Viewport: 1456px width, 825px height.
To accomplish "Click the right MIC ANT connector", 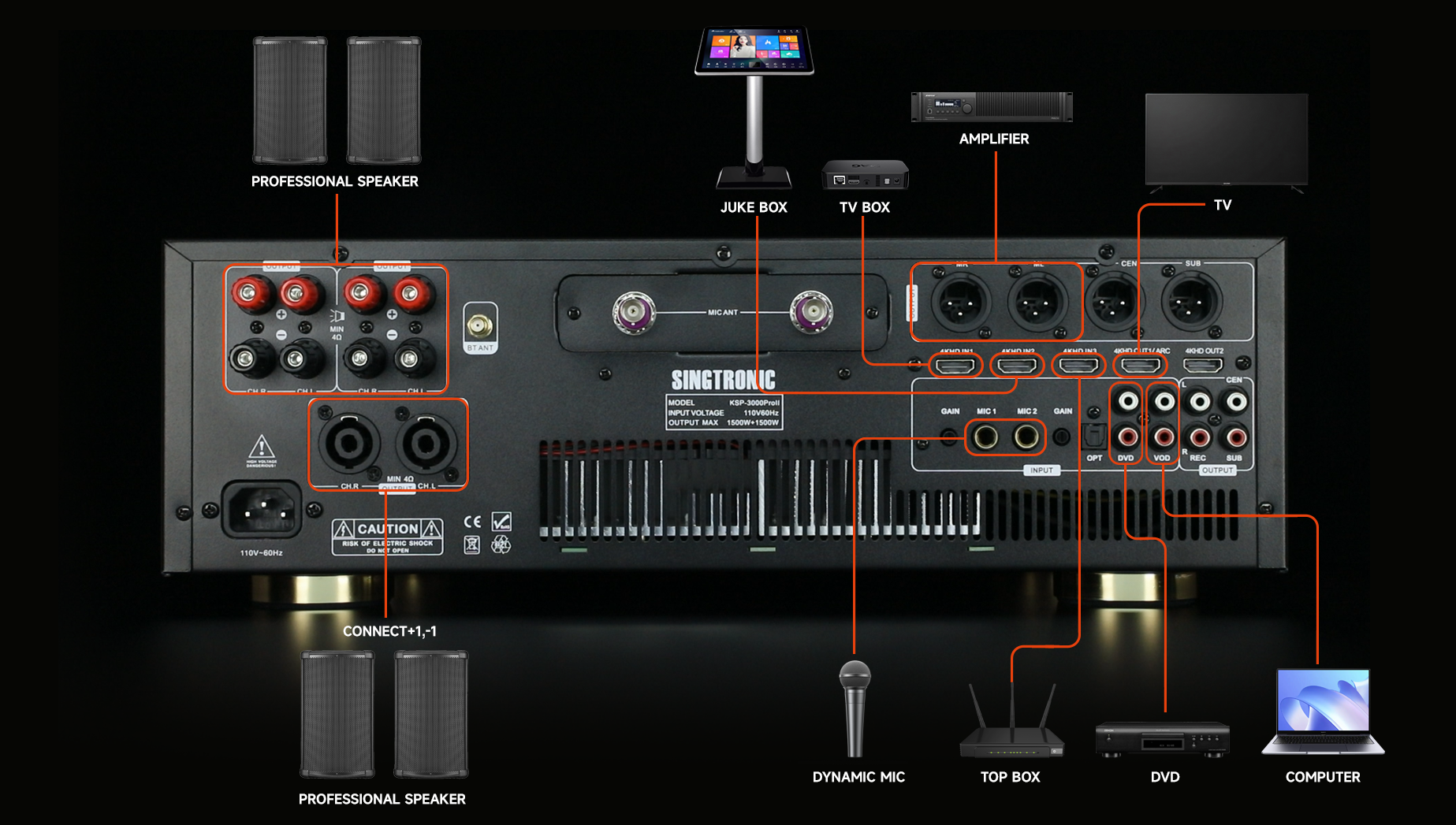I will point(812,312).
